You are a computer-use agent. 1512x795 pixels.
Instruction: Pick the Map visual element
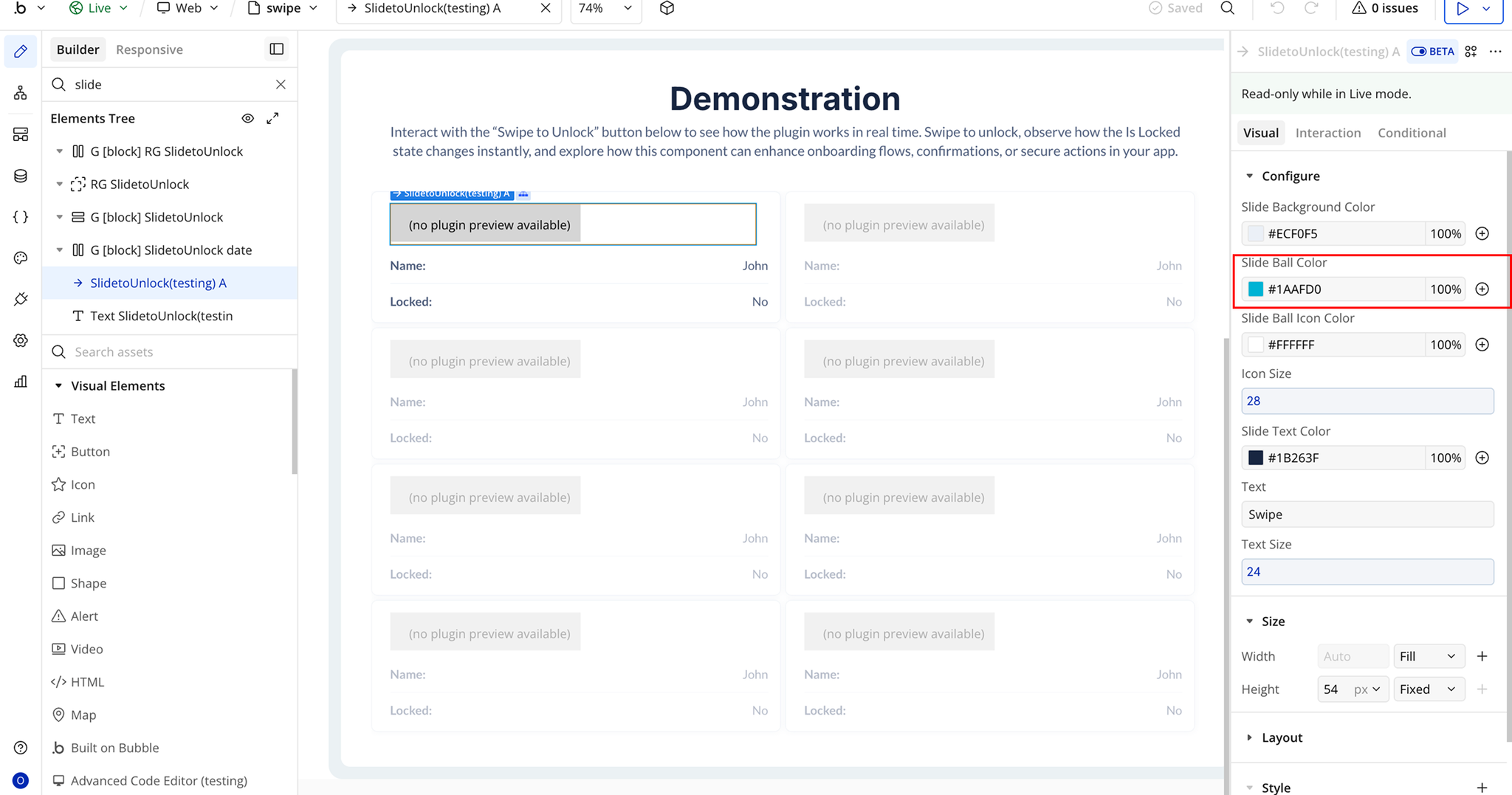[x=83, y=715]
